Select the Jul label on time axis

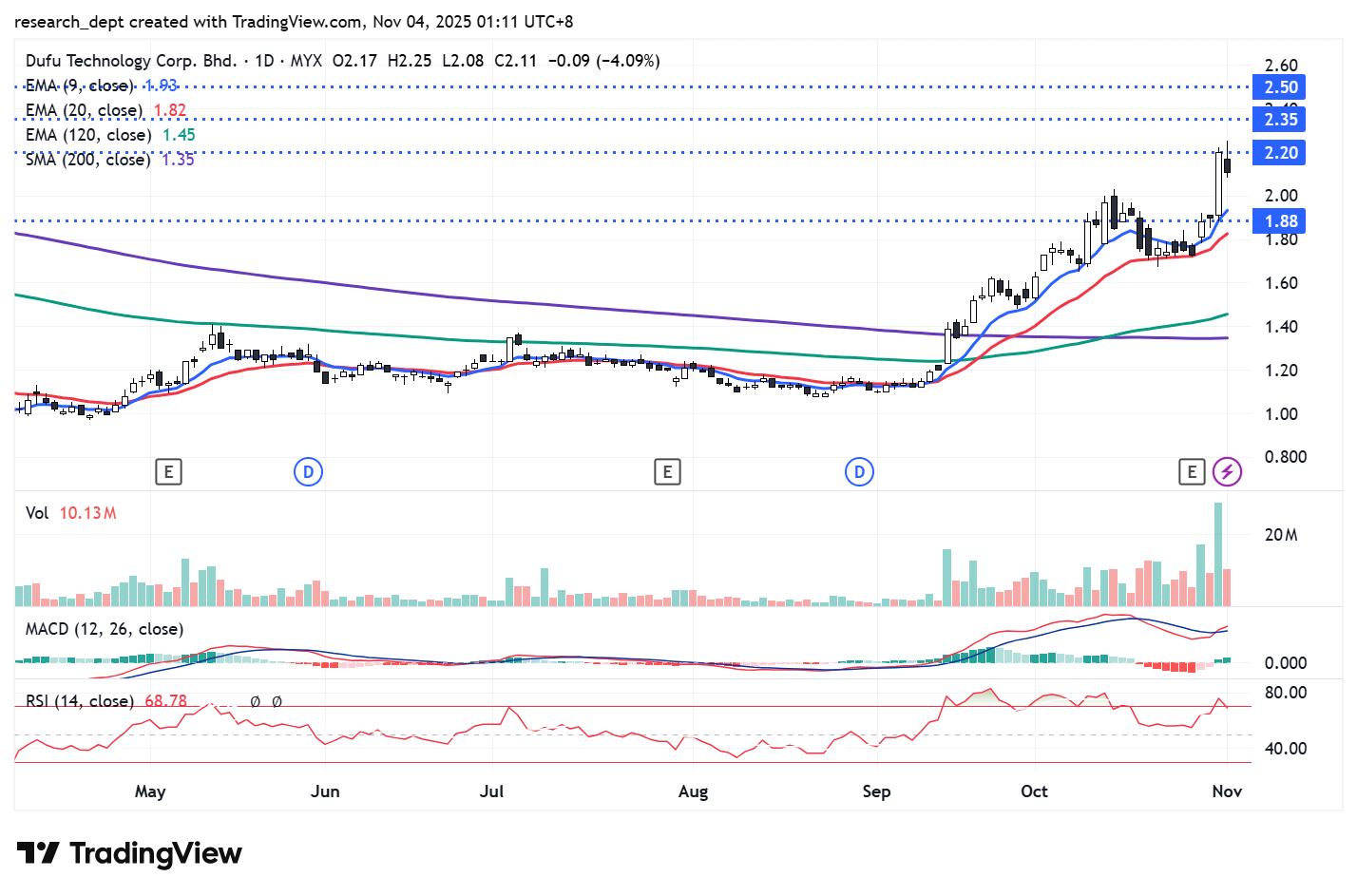point(491,791)
